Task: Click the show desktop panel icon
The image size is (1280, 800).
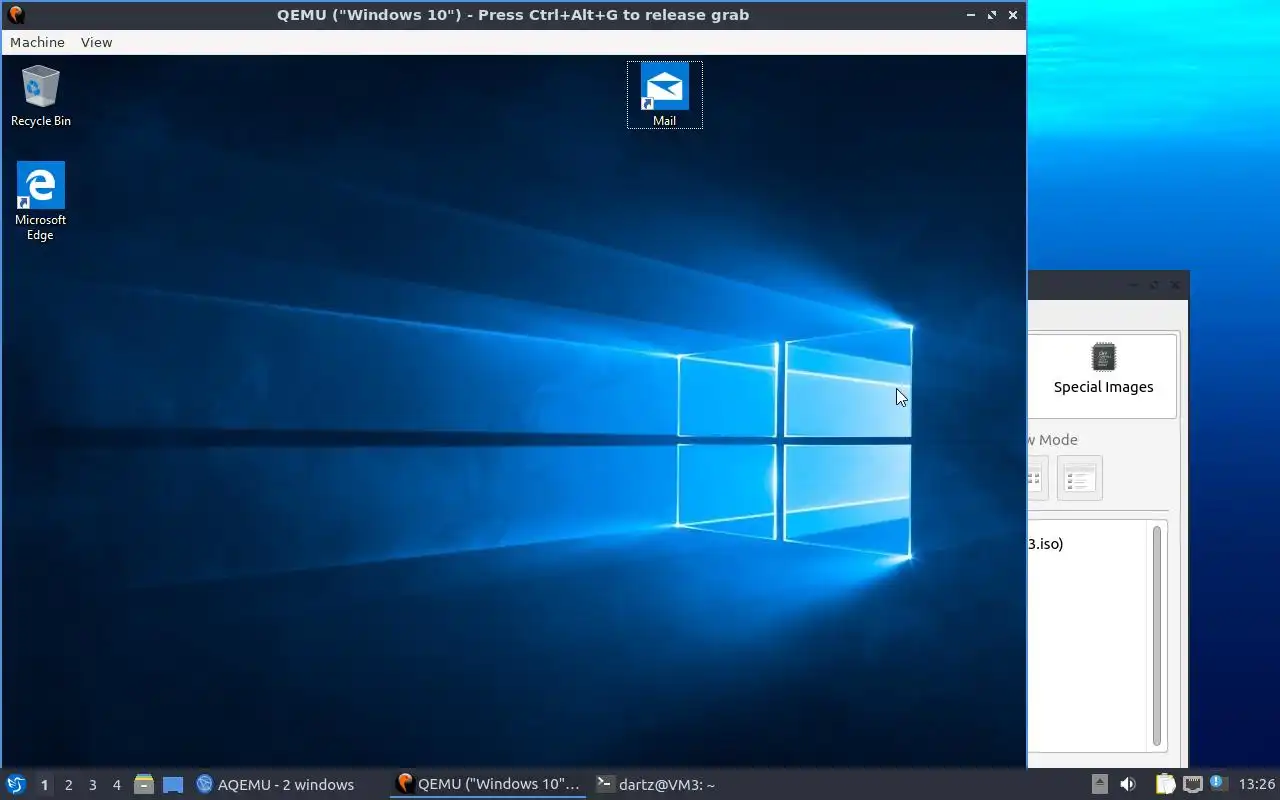Action: point(173,785)
